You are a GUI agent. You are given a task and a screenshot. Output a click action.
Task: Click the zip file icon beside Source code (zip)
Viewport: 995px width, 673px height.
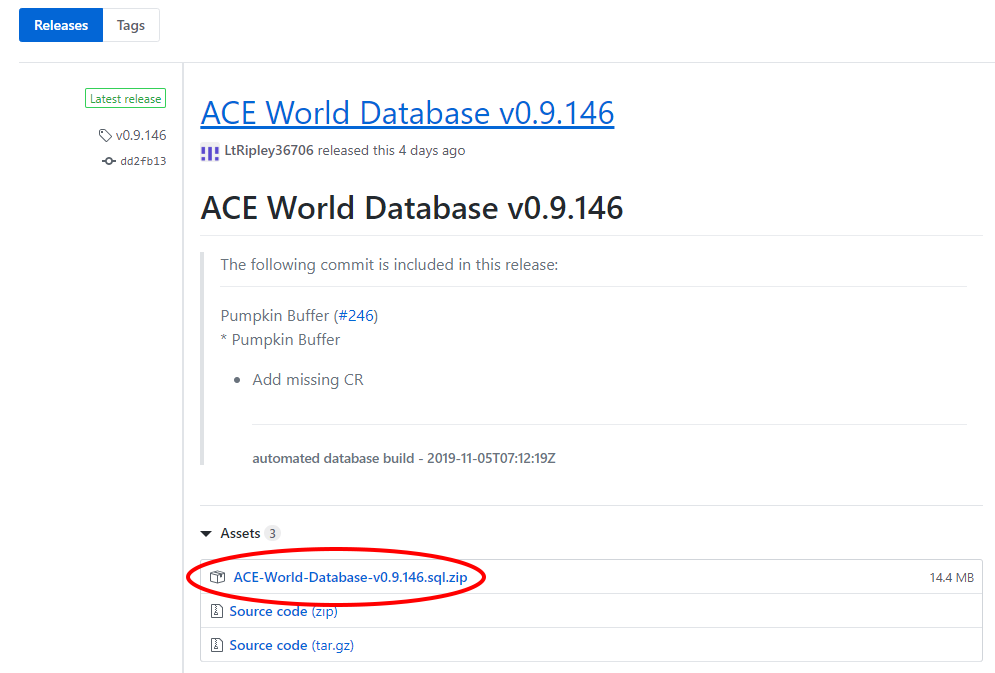[x=216, y=611]
